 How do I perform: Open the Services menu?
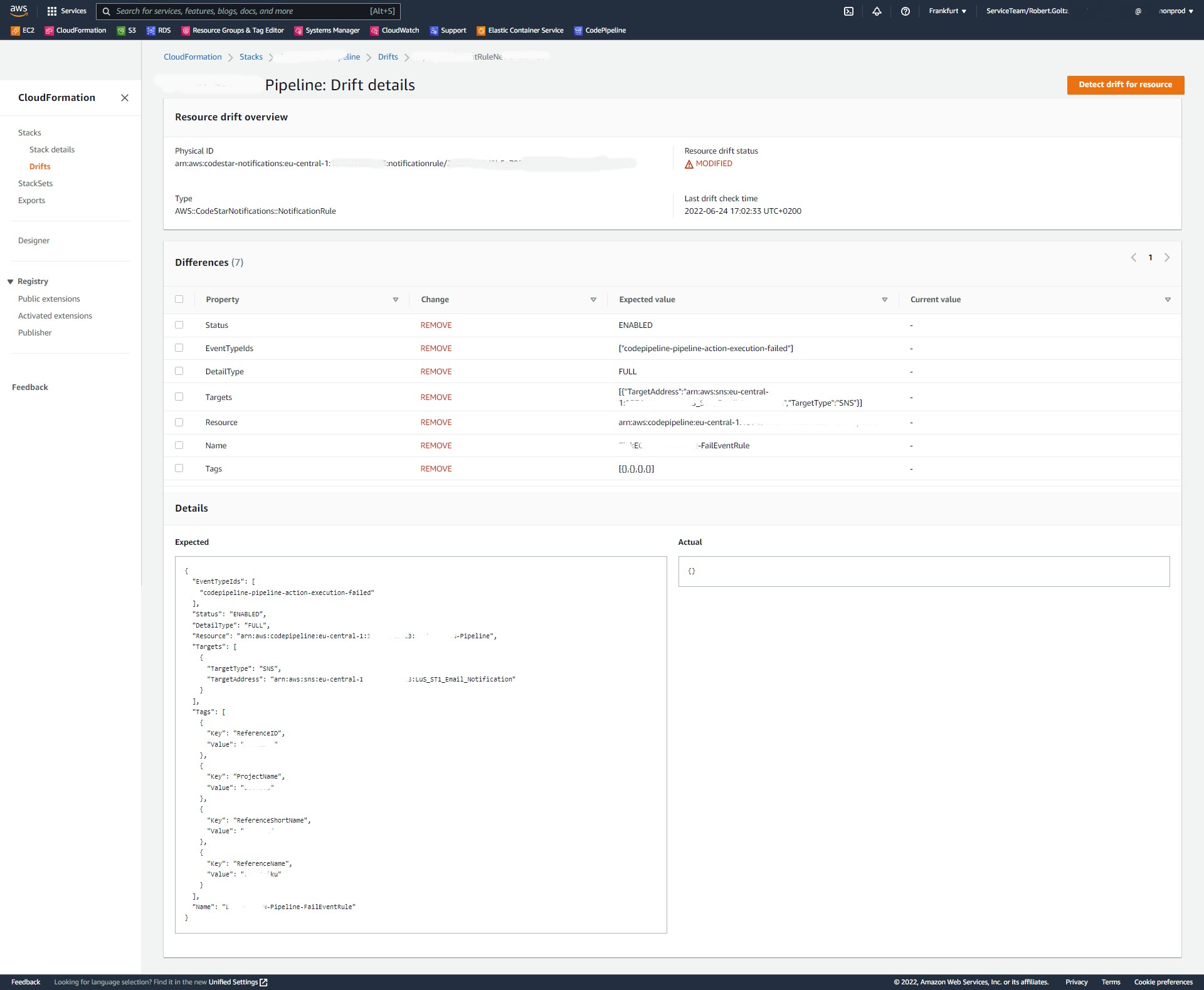coord(67,11)
